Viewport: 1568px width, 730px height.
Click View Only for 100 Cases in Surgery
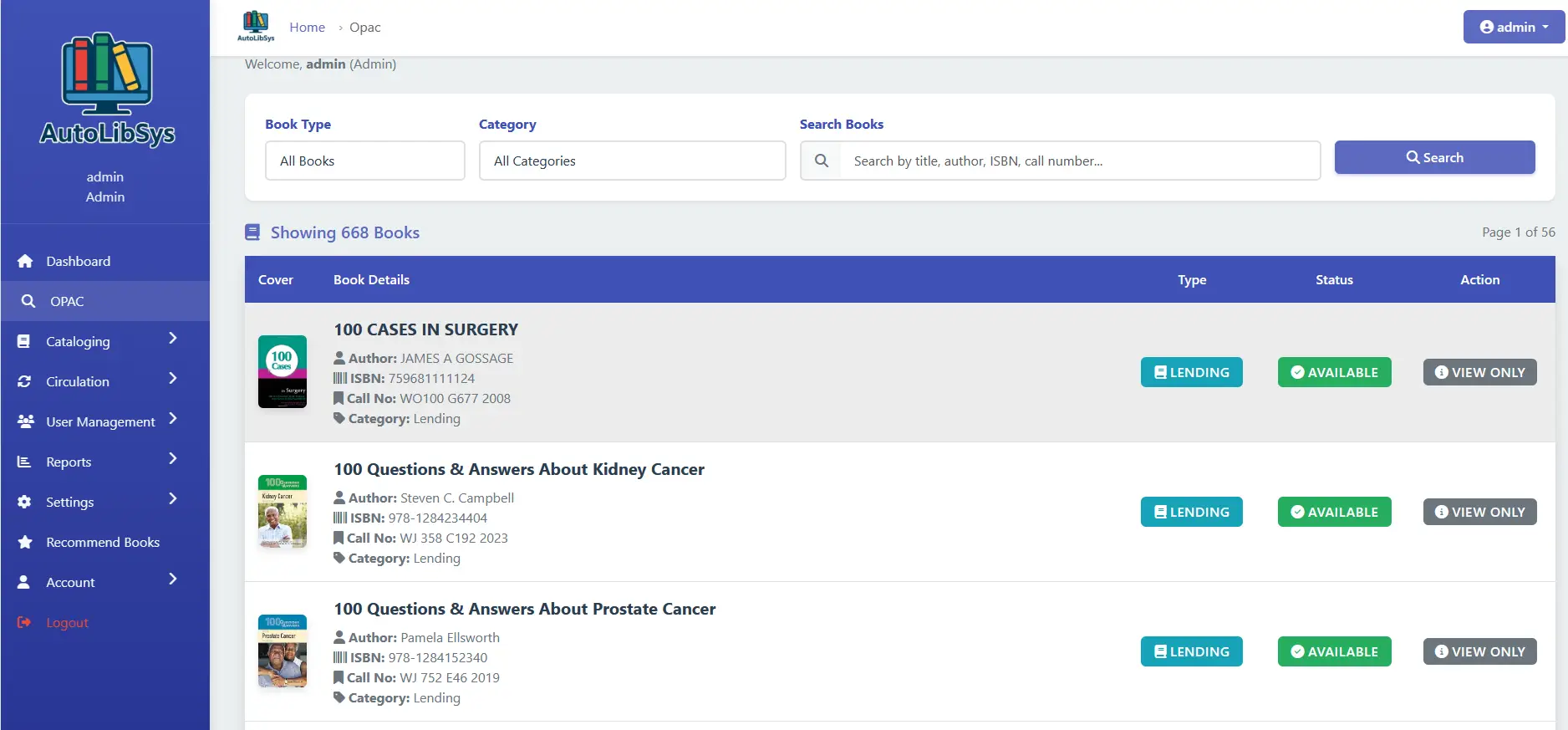[x=1479, y=372]
